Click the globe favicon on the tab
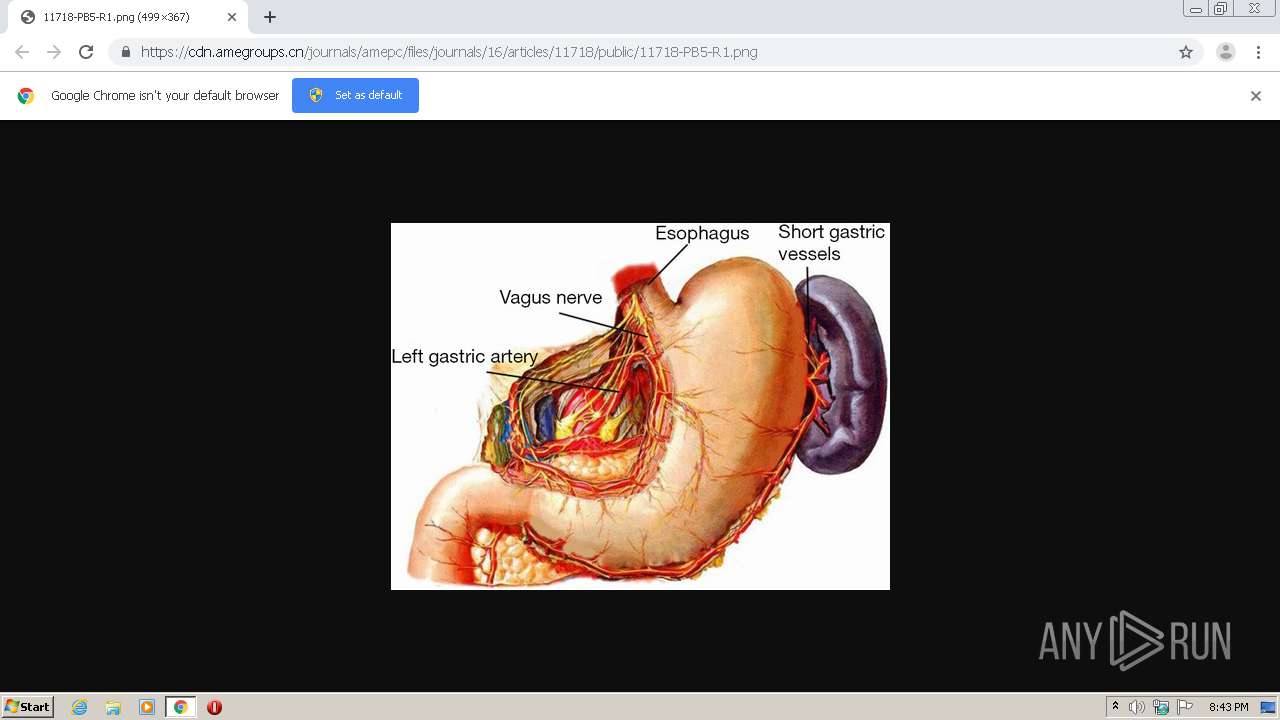Viewport: 1280px width, 720px height. [x=27, y=17]
